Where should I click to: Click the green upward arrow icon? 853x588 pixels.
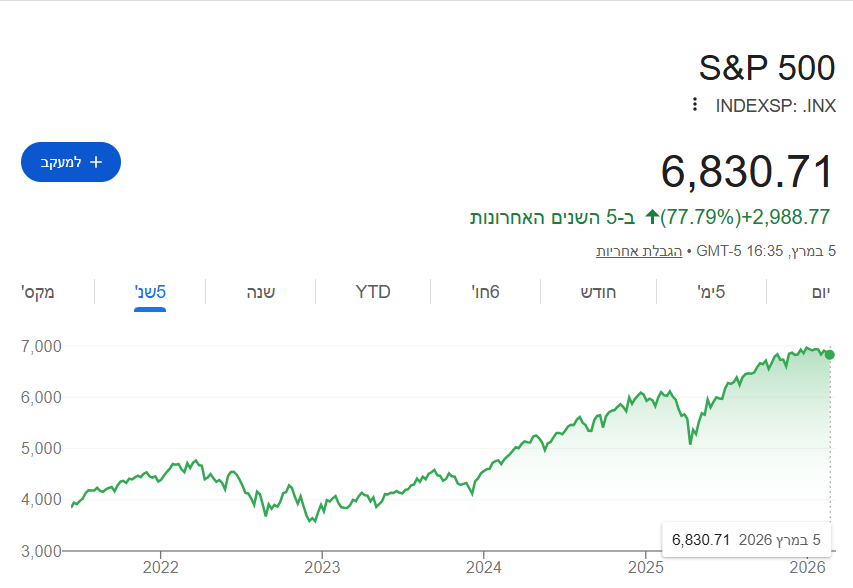653,216
